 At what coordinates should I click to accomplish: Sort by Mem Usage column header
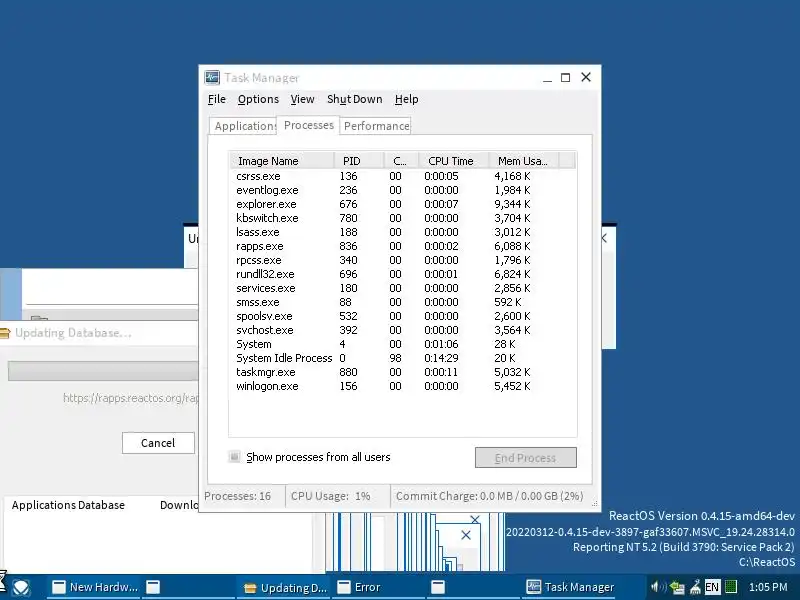[x=523, y=161]
